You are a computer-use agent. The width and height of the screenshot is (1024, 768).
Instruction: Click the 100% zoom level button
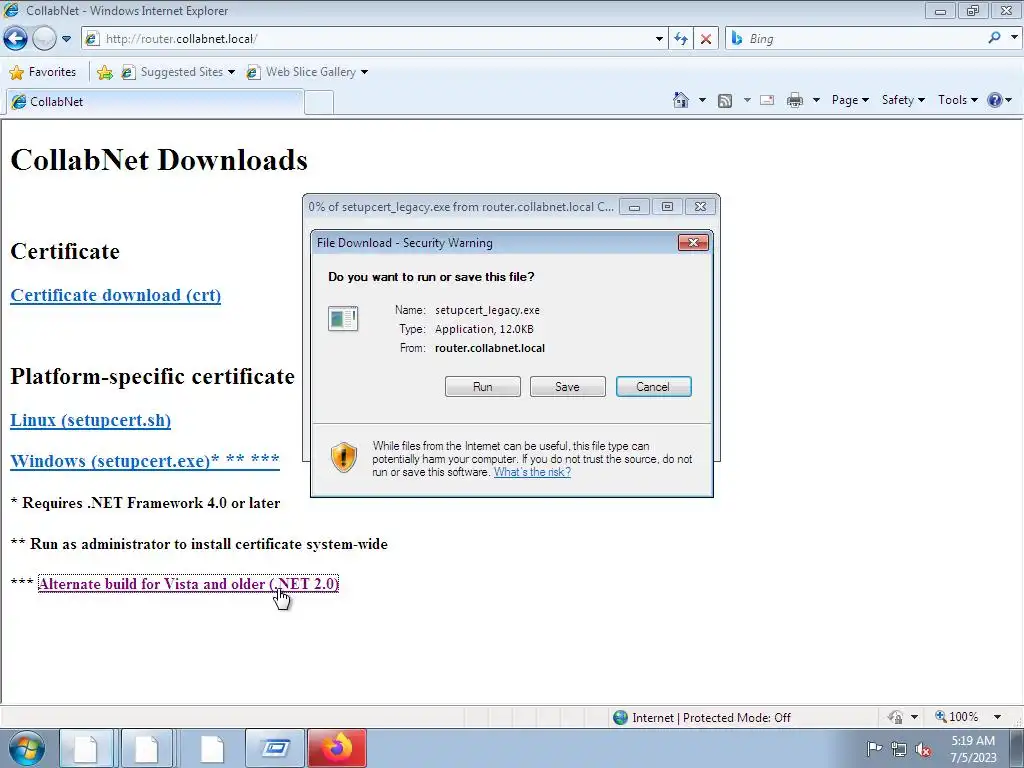click(x=957, y=716)
